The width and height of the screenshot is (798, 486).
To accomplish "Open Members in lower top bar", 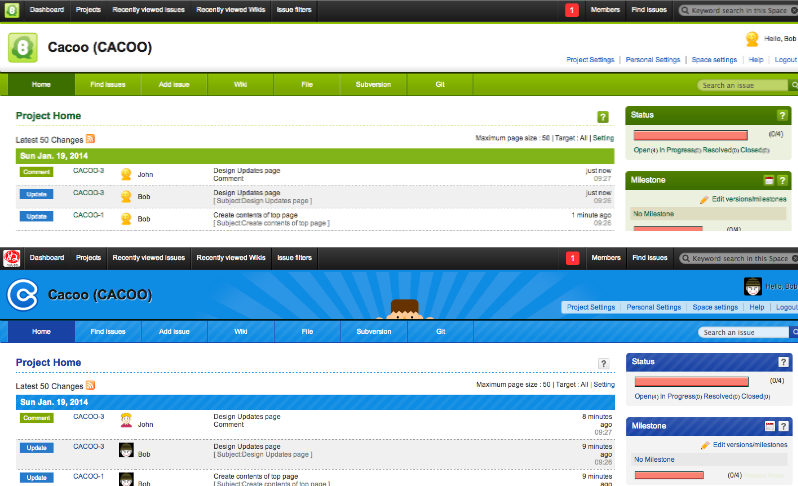I will (x=606, y=258).
